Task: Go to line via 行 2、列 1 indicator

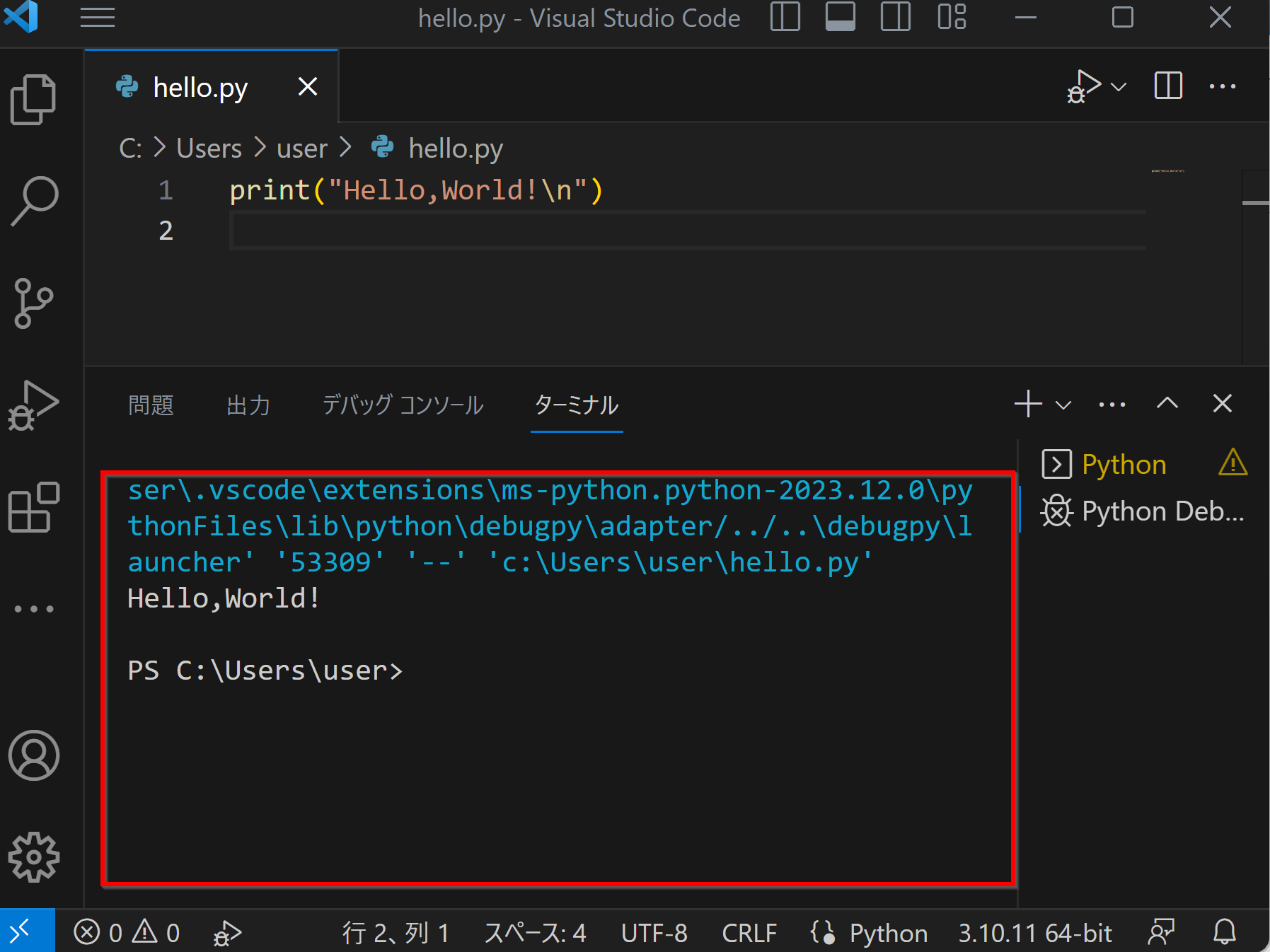Action: pyautogui.click(x=396, y=934)
